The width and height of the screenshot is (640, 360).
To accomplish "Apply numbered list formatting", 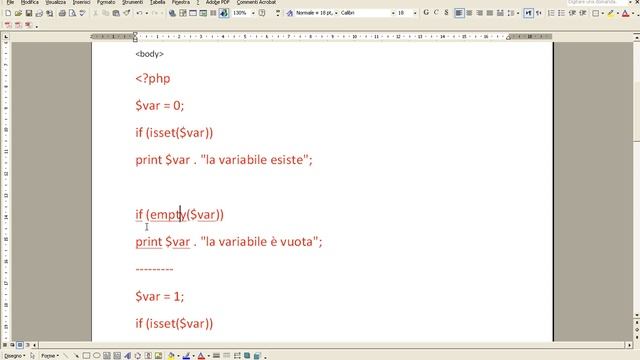I will [x=551, y=13].
